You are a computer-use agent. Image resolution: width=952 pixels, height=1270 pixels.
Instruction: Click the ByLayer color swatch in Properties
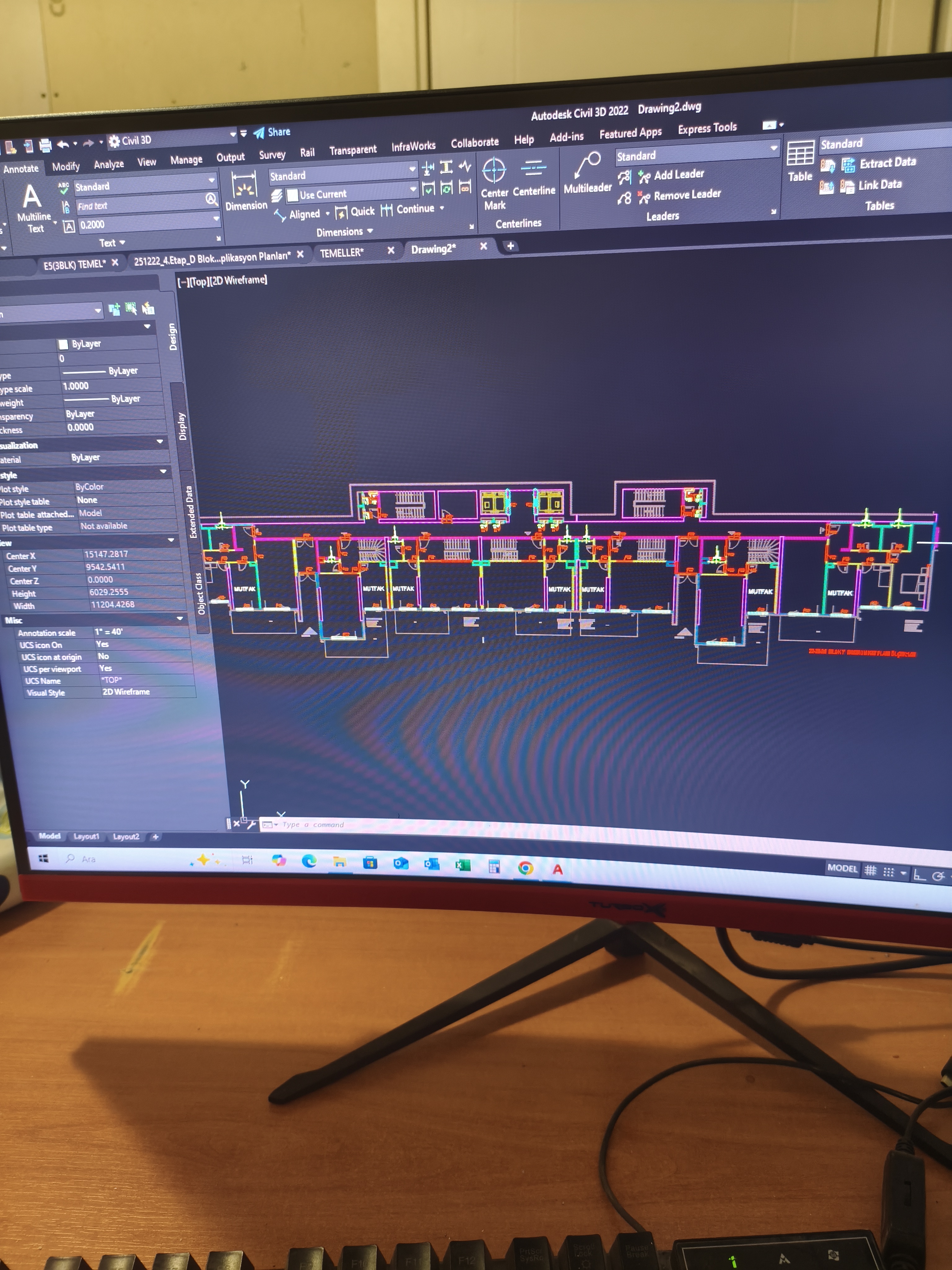63,344
